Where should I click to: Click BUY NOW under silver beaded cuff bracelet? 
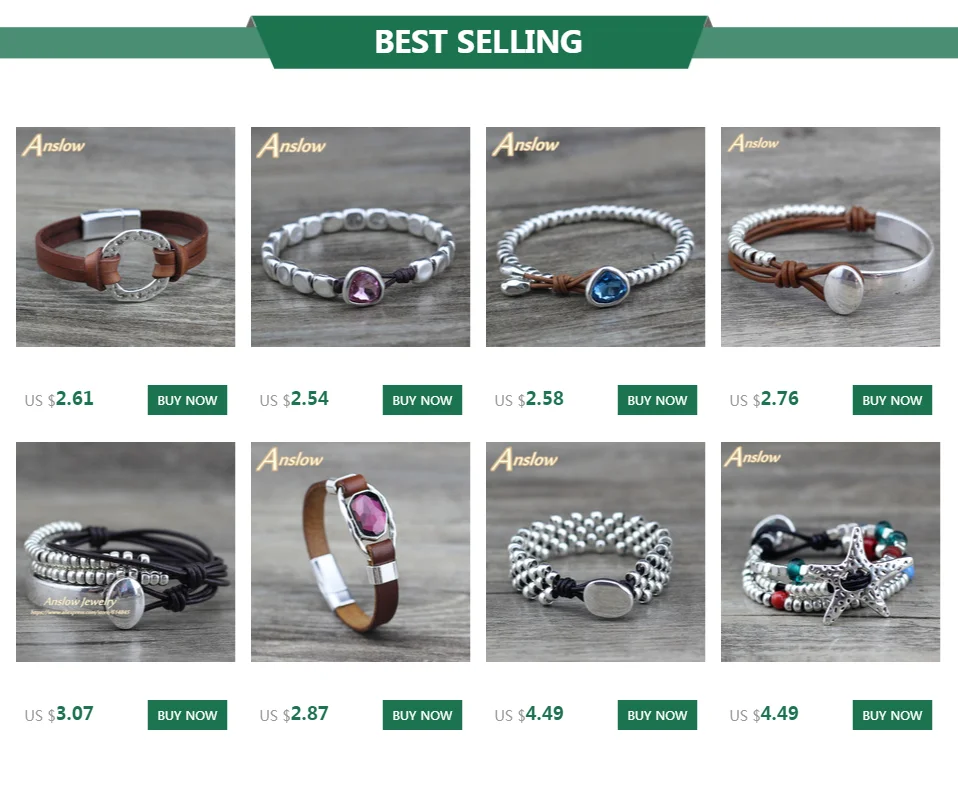pyautogui.click(x=657, y=715)
